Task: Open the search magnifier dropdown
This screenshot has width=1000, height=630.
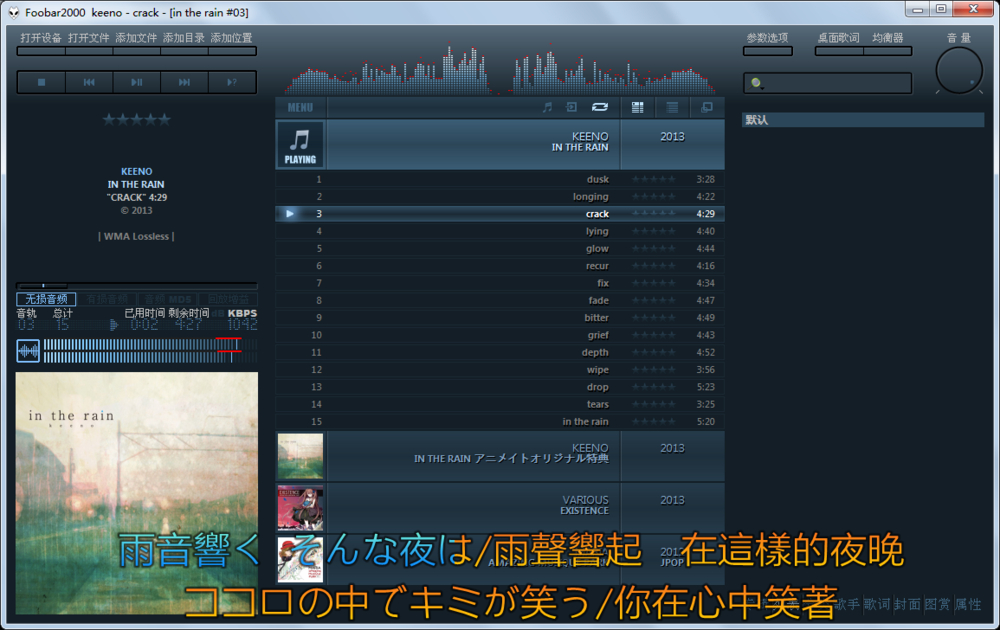Action: 756,83
